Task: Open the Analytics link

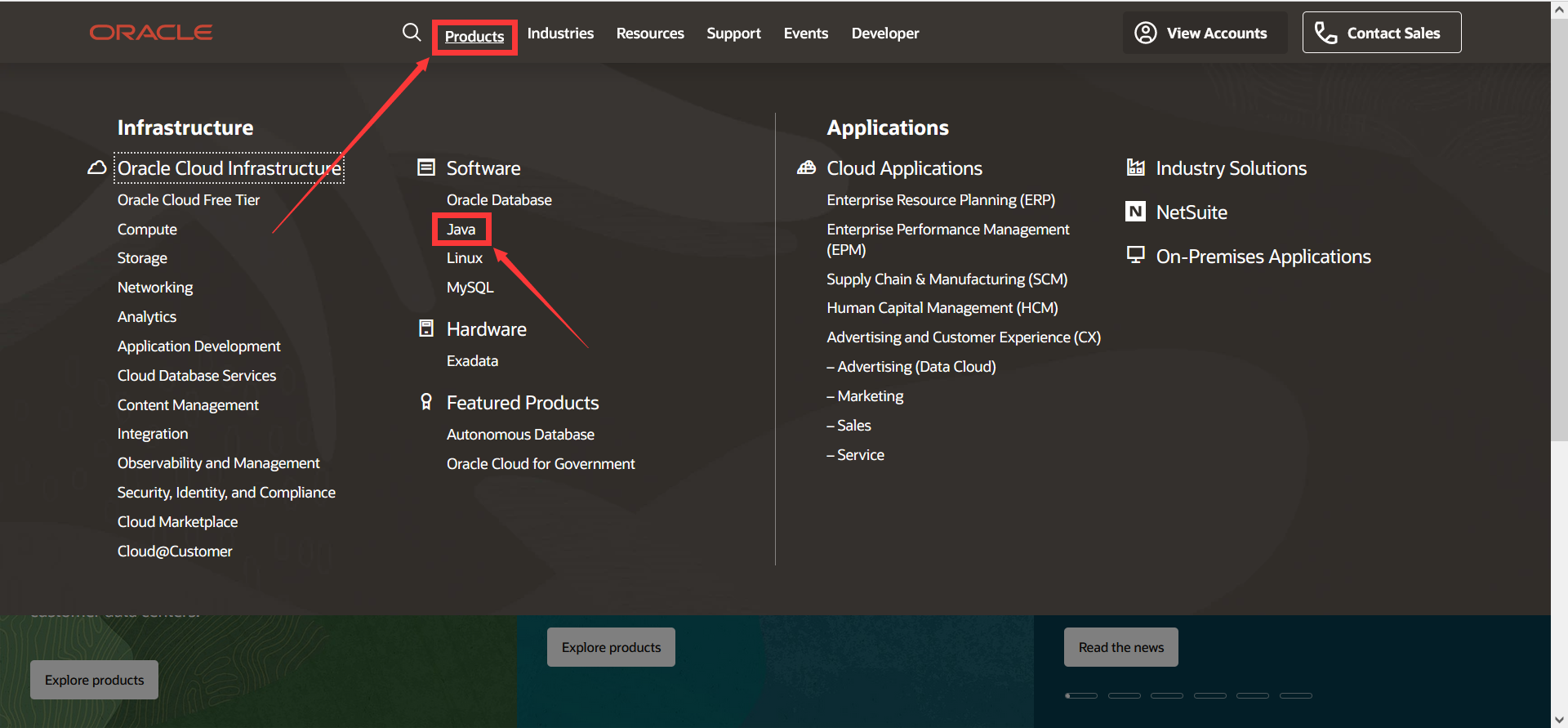Action: 147,317
